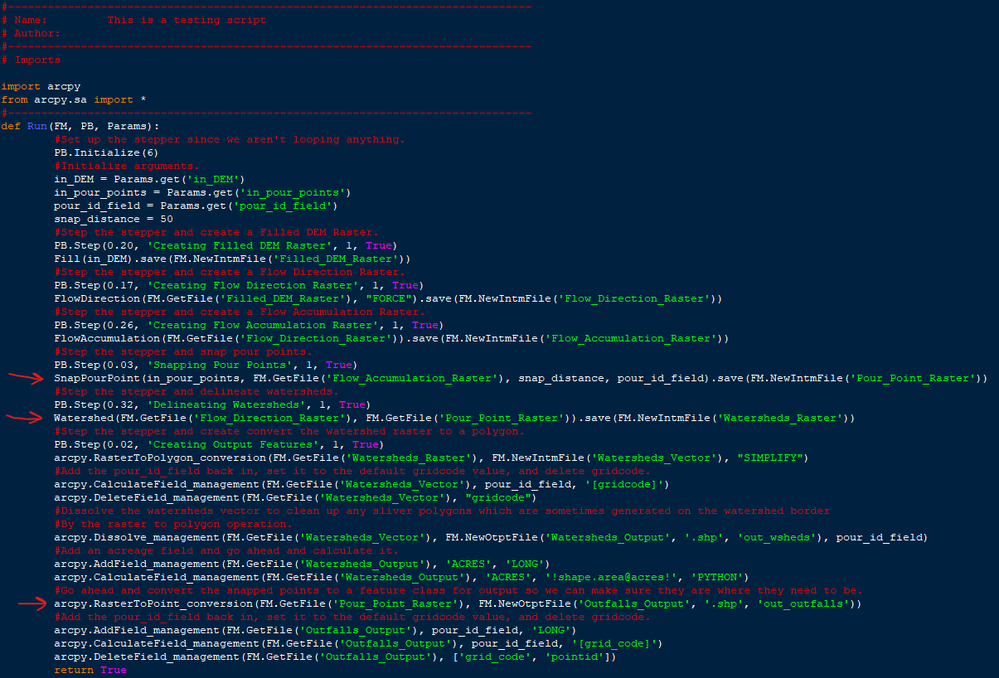This screenshot has height=678, width=999.
Task: Click 'PB.Initialize(6)' call
Action: click(x=106, y=153)
